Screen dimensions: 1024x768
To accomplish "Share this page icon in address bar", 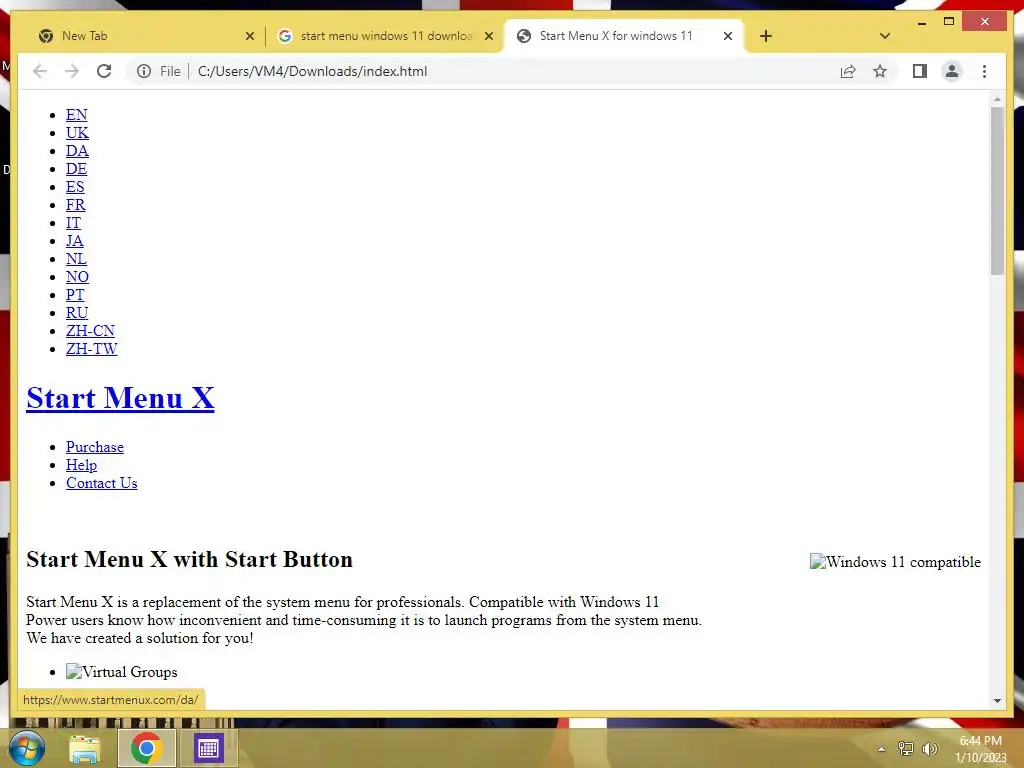I will coord(848,71).
